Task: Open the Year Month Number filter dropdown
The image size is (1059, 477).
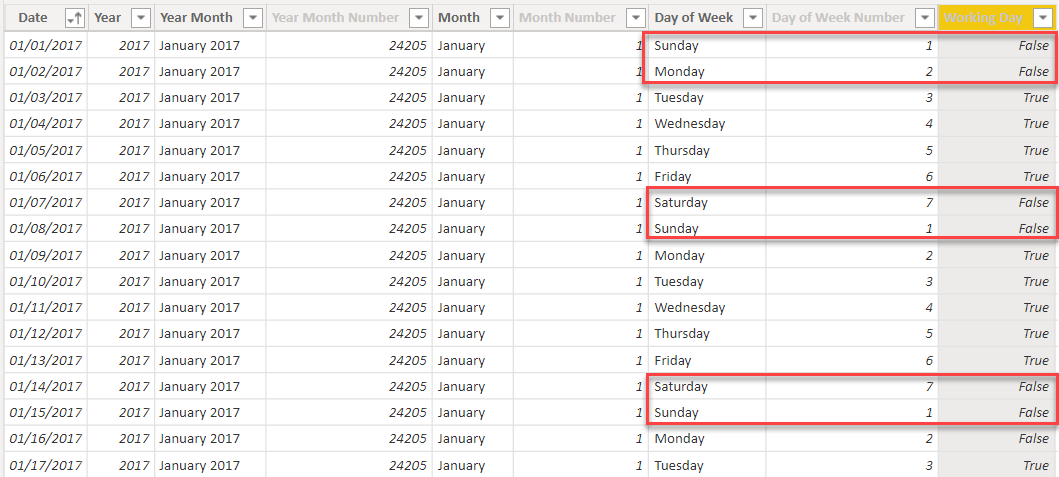Action: pos(419,18)
